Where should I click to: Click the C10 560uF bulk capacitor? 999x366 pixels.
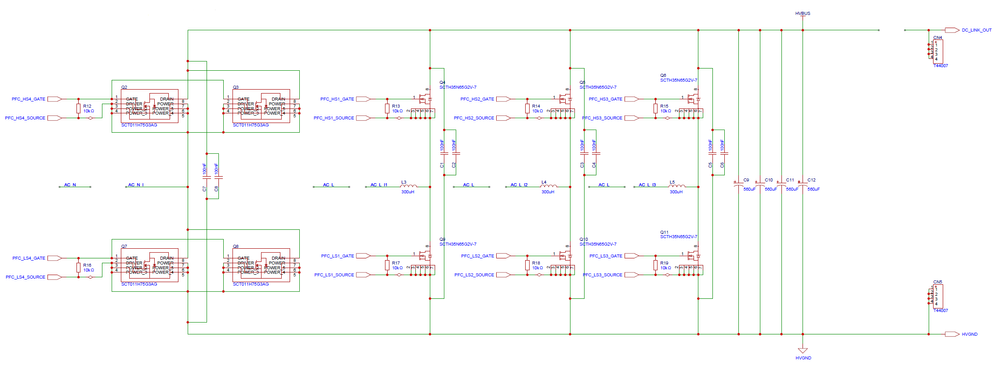click(760, 183)
